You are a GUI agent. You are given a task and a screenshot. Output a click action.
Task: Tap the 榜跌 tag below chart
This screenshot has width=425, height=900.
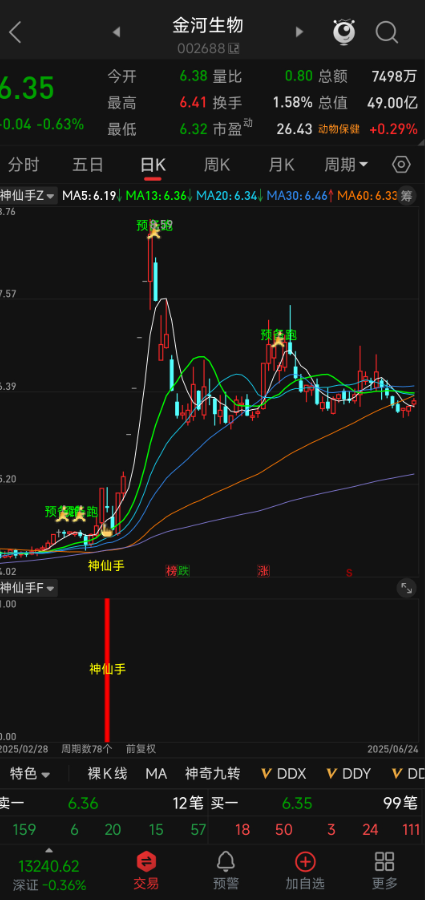tap(177, 571)
